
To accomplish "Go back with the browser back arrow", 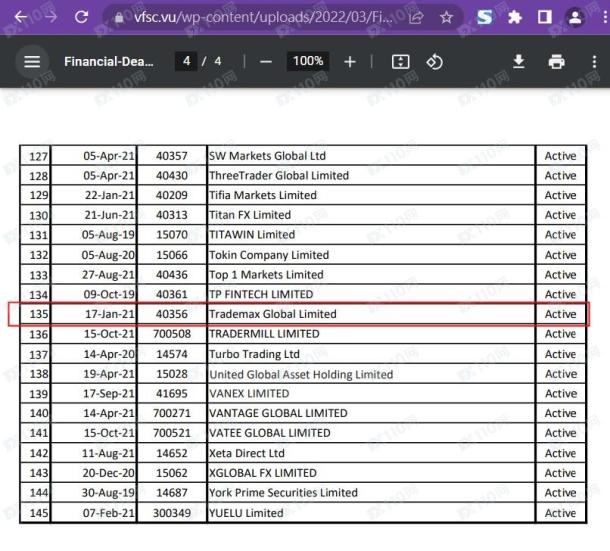I will click(x=21, y=17).
